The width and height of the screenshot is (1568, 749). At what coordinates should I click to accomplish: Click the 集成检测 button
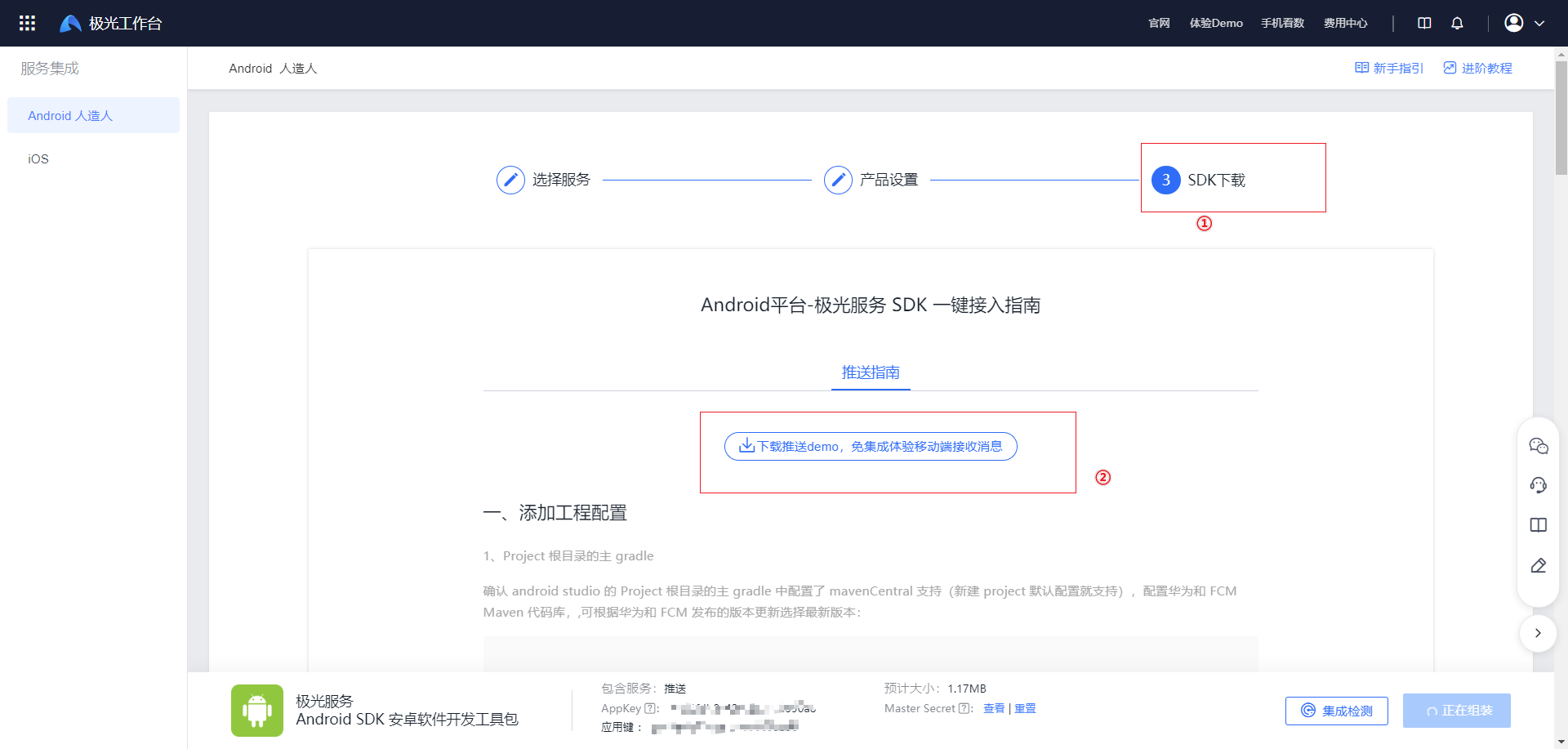pyautogui.click(x=1337, y=711)
